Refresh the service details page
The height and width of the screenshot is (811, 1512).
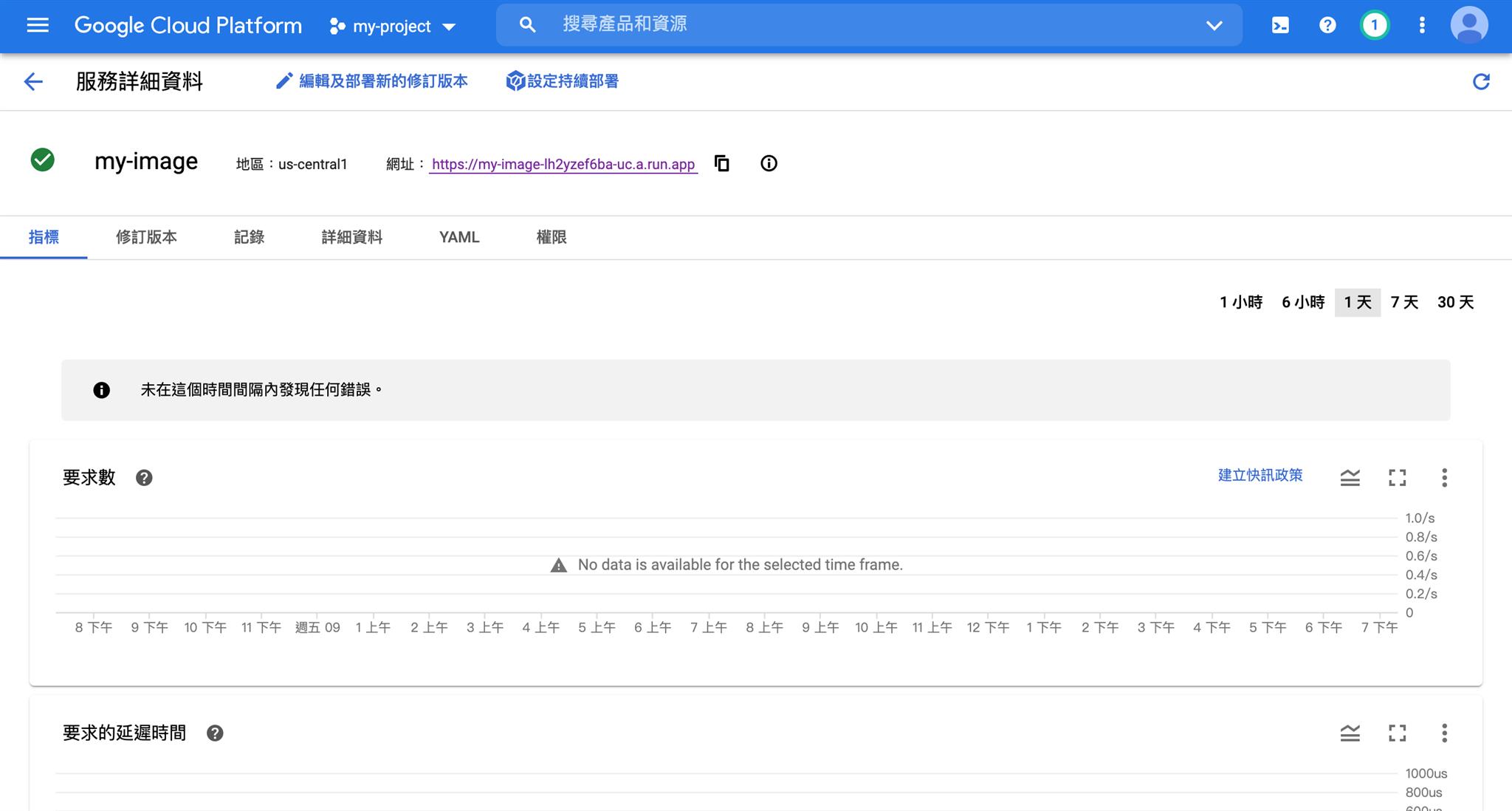(x=1481, y=81)
